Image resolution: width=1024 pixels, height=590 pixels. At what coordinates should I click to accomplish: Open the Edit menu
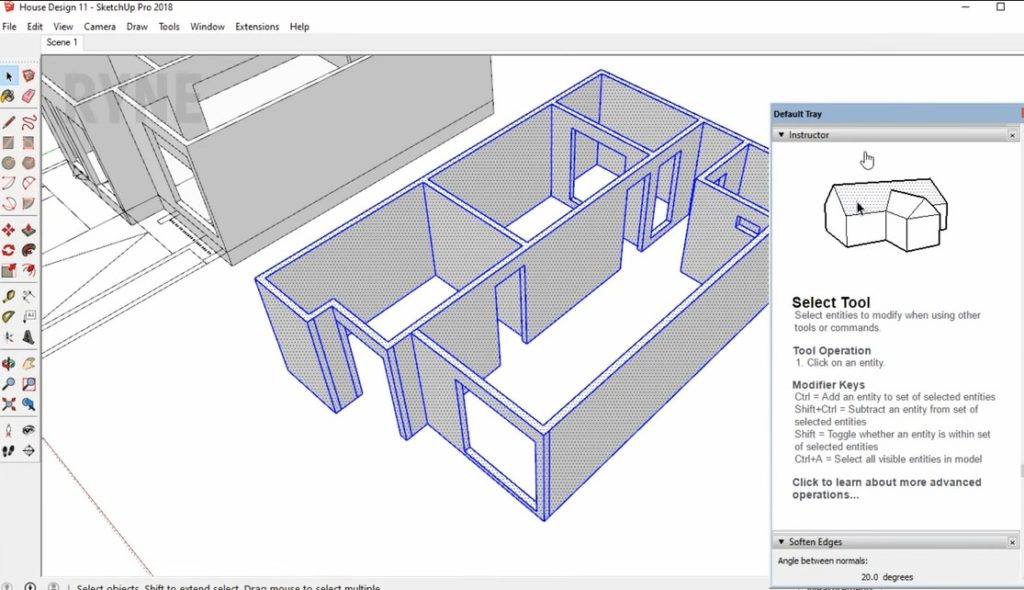35,27
